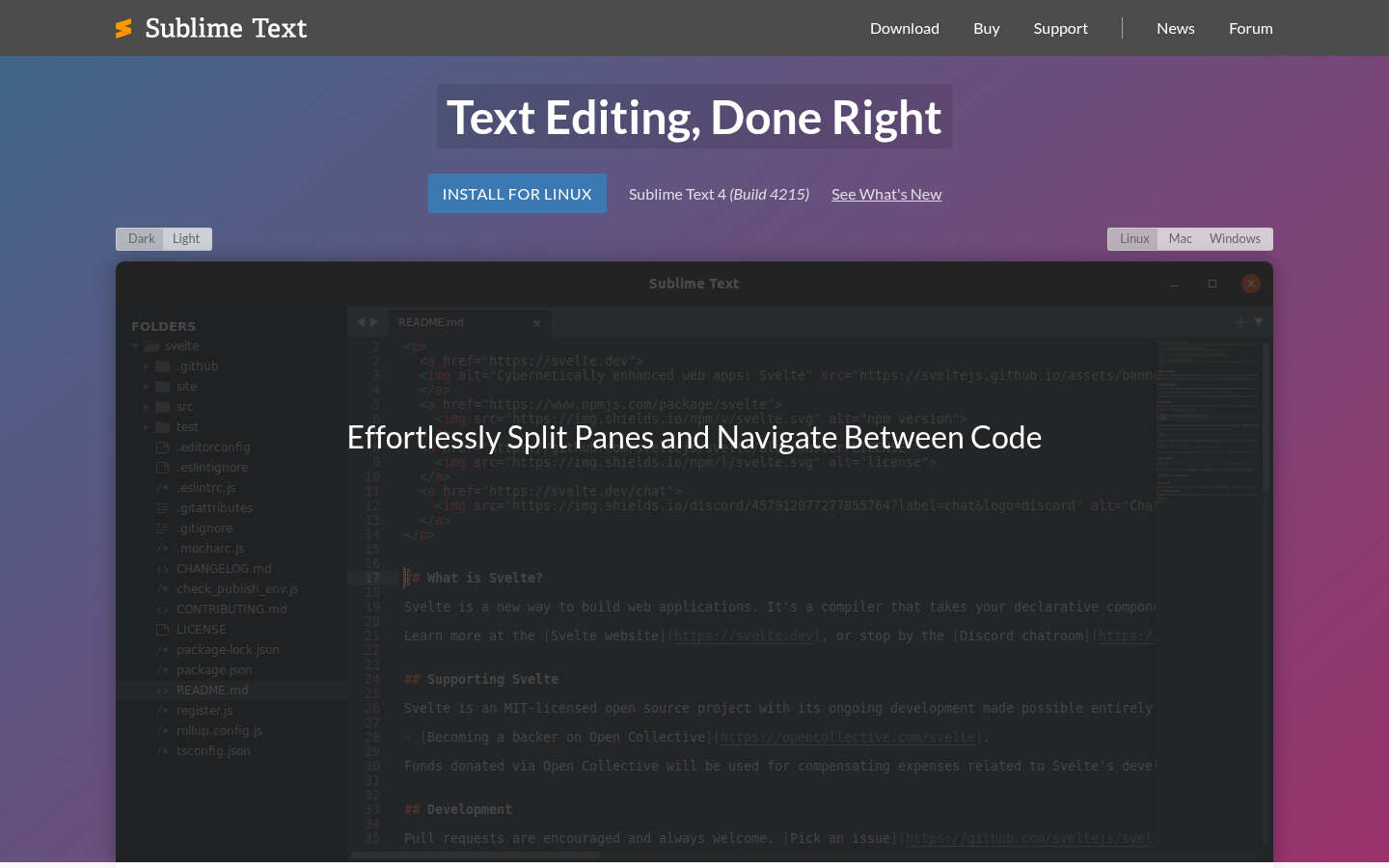Click the svelte folder icon
1389x868 pixels.
pyautogui.click(x=151, y=346)
